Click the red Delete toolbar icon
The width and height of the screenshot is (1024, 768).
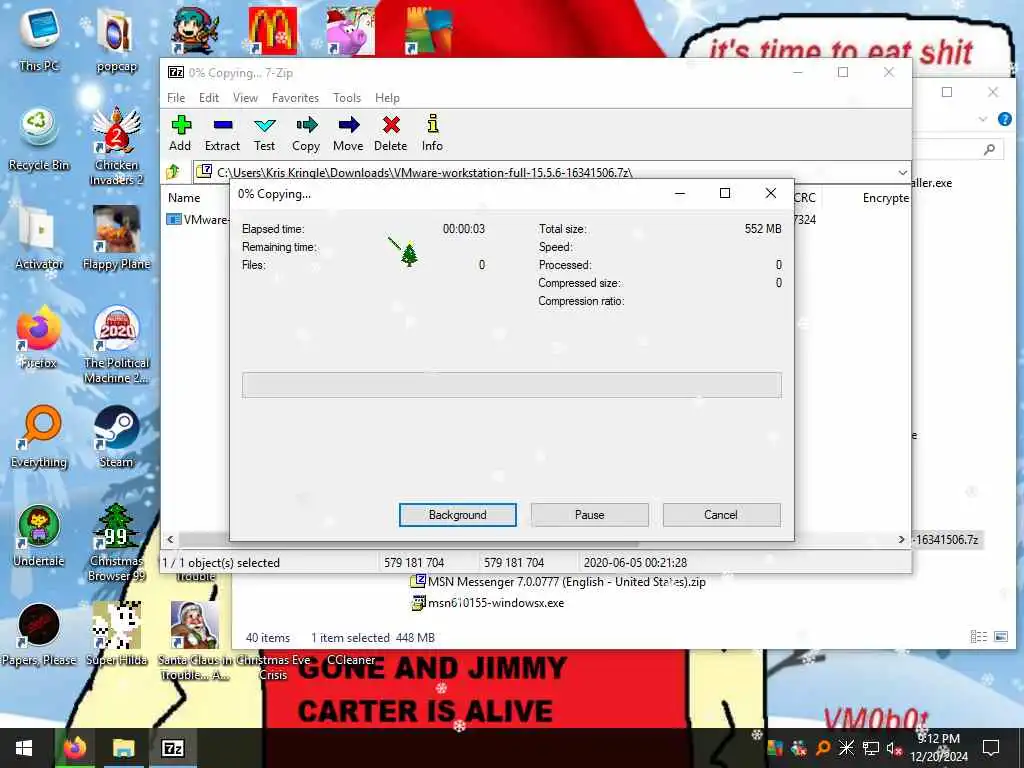click(391, 133)
